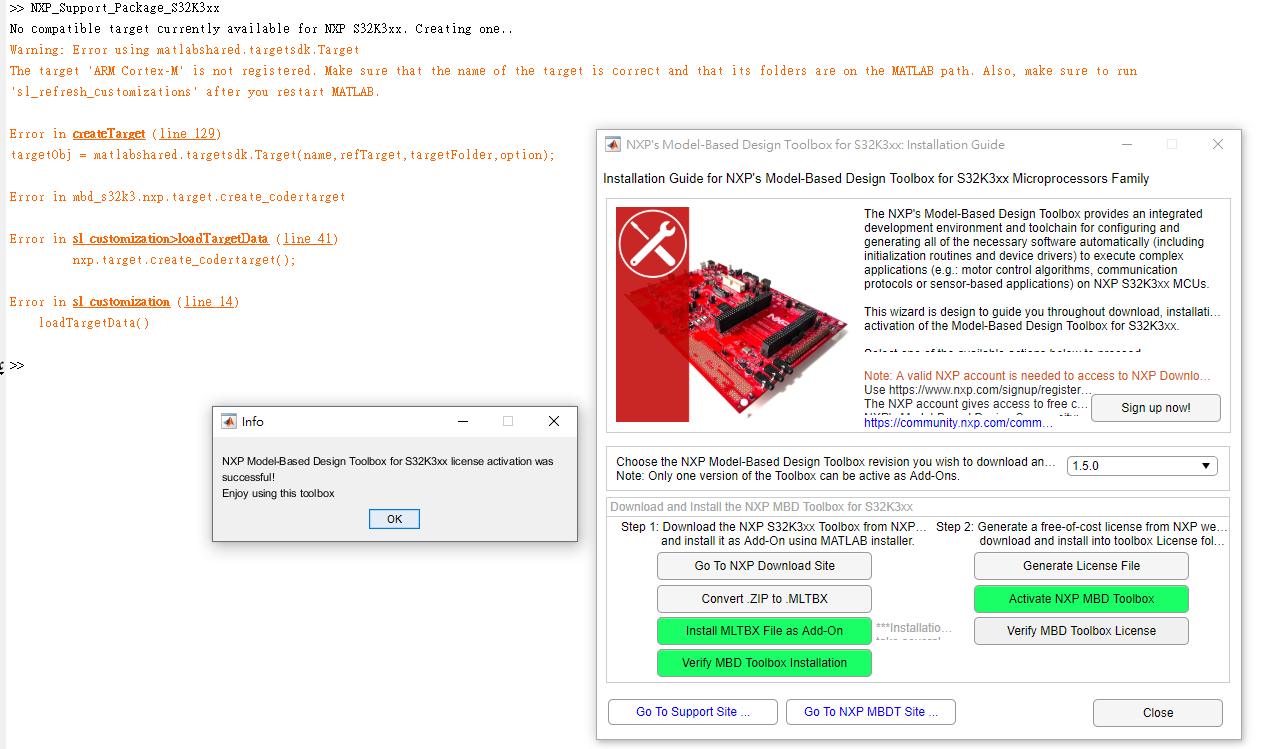The width and height of the screenshot is (1270, 749).
Task: Click Go To NXP Download Site
Action: 764,566
